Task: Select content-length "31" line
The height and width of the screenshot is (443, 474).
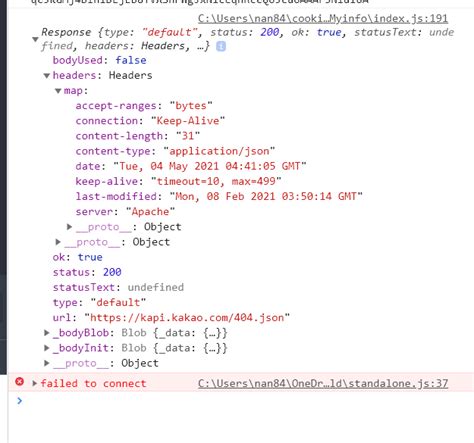Action: 138,136
